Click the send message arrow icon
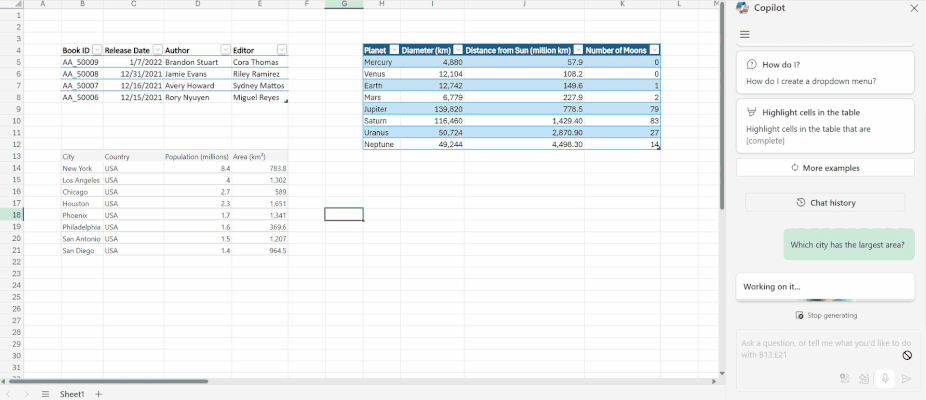Viewport: 926px width, 400px height. [907, 378]
